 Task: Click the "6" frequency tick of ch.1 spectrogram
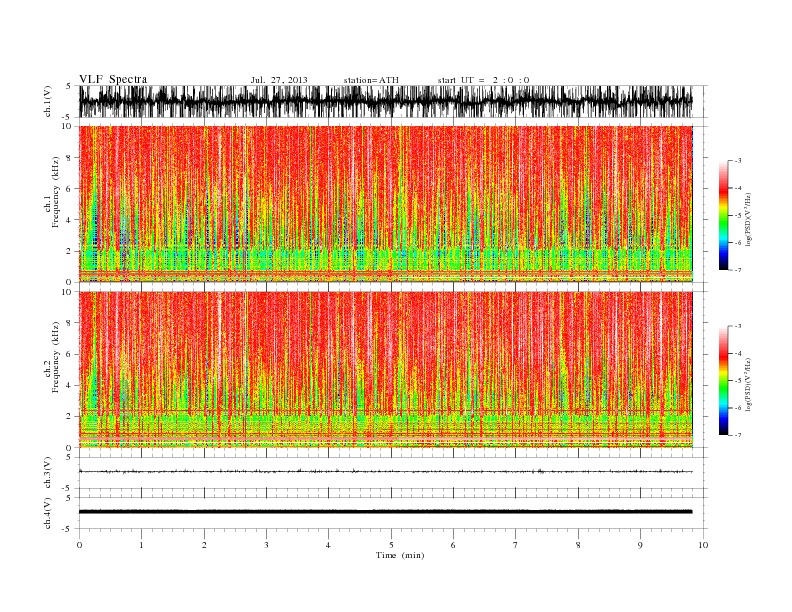click(x=69, y=189)
